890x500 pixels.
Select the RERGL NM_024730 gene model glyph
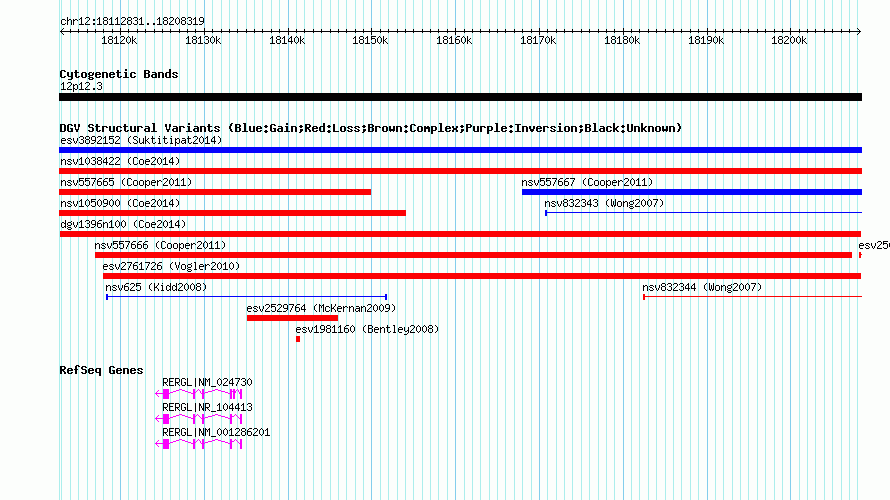click(x=199, y=394)
